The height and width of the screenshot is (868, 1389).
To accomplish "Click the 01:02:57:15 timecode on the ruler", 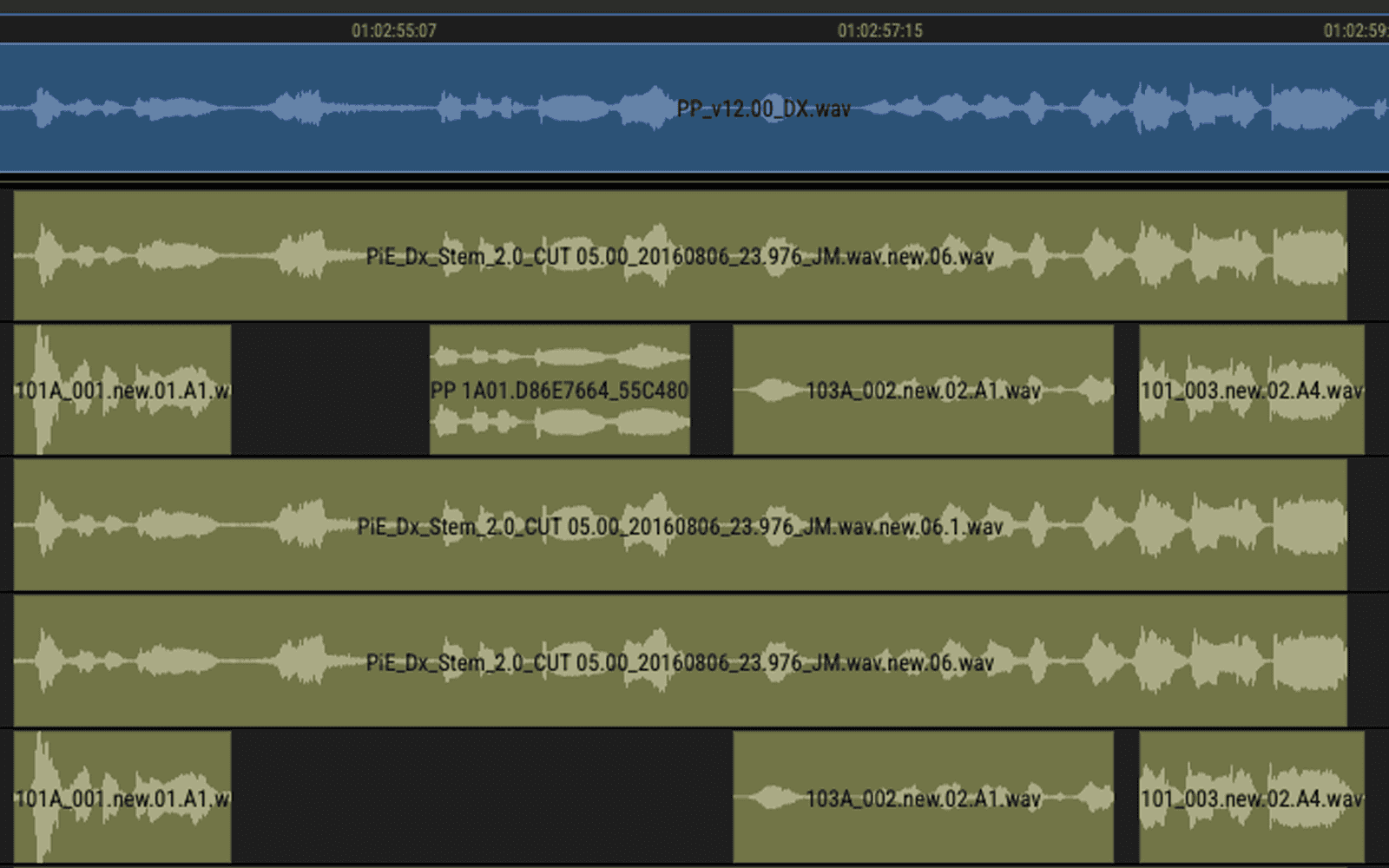I will [x=879, y=30].
